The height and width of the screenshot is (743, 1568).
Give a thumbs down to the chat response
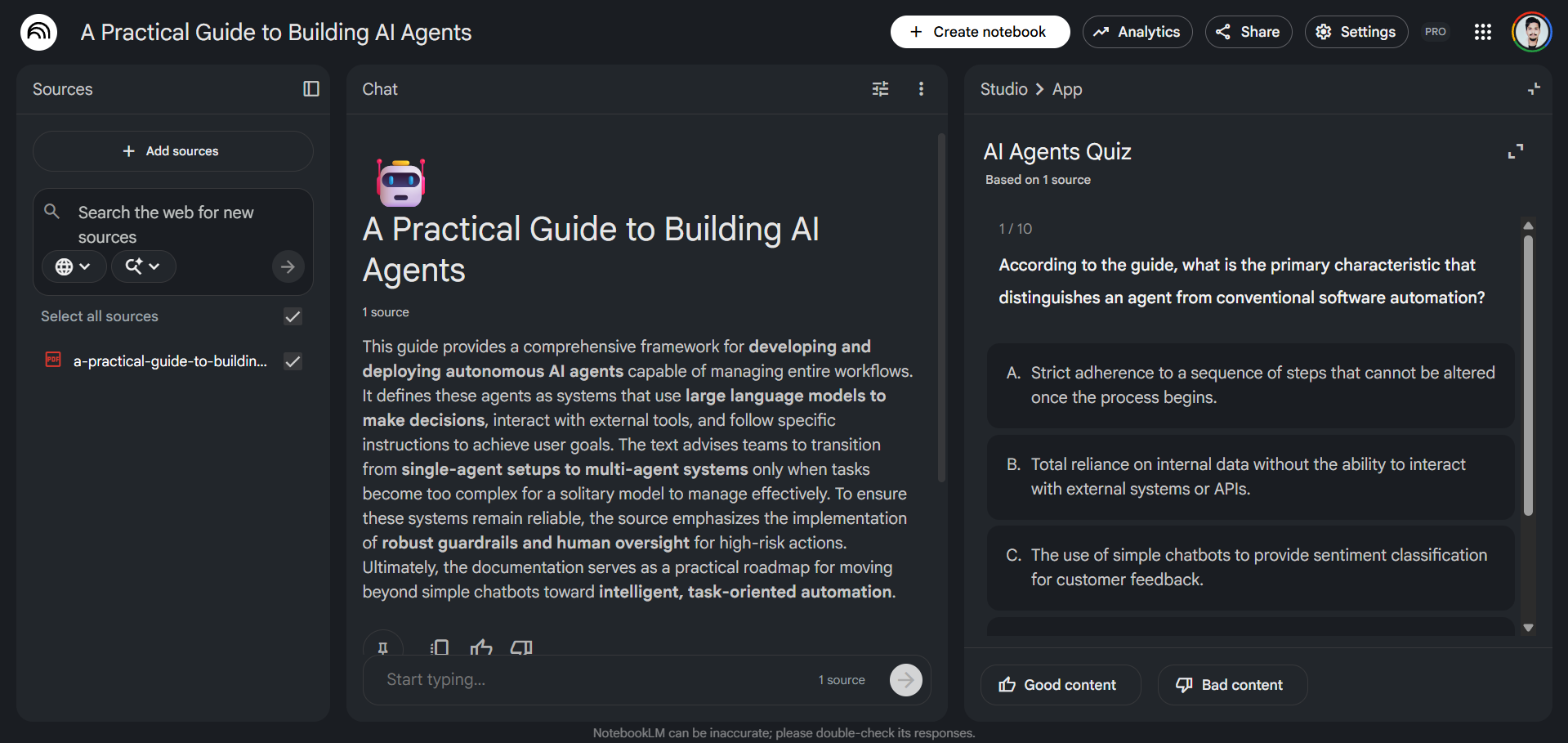(520, 647)
